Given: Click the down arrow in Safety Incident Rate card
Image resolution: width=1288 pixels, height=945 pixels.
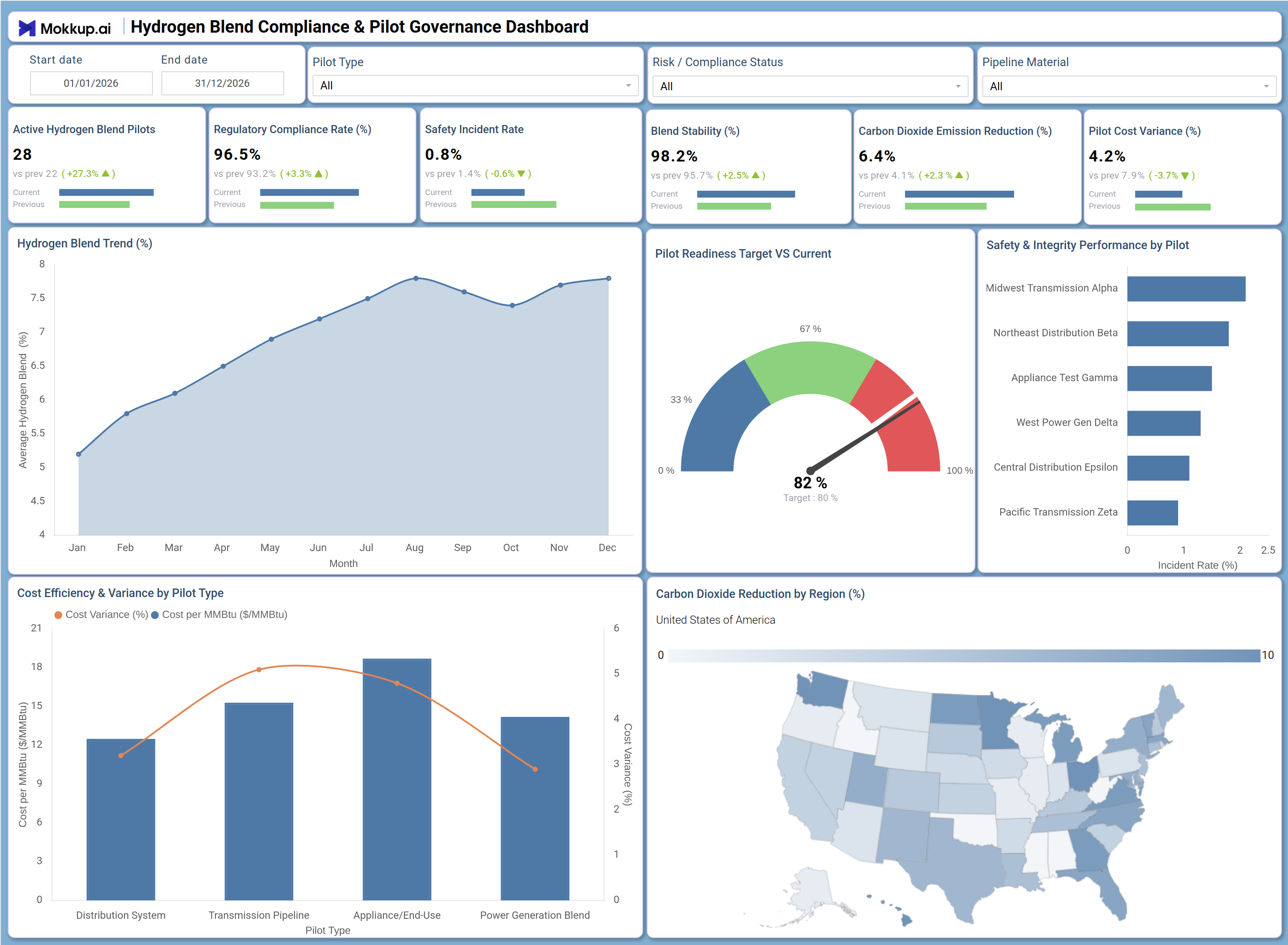Looking at the screenshot, I should [x=521, y=174].
